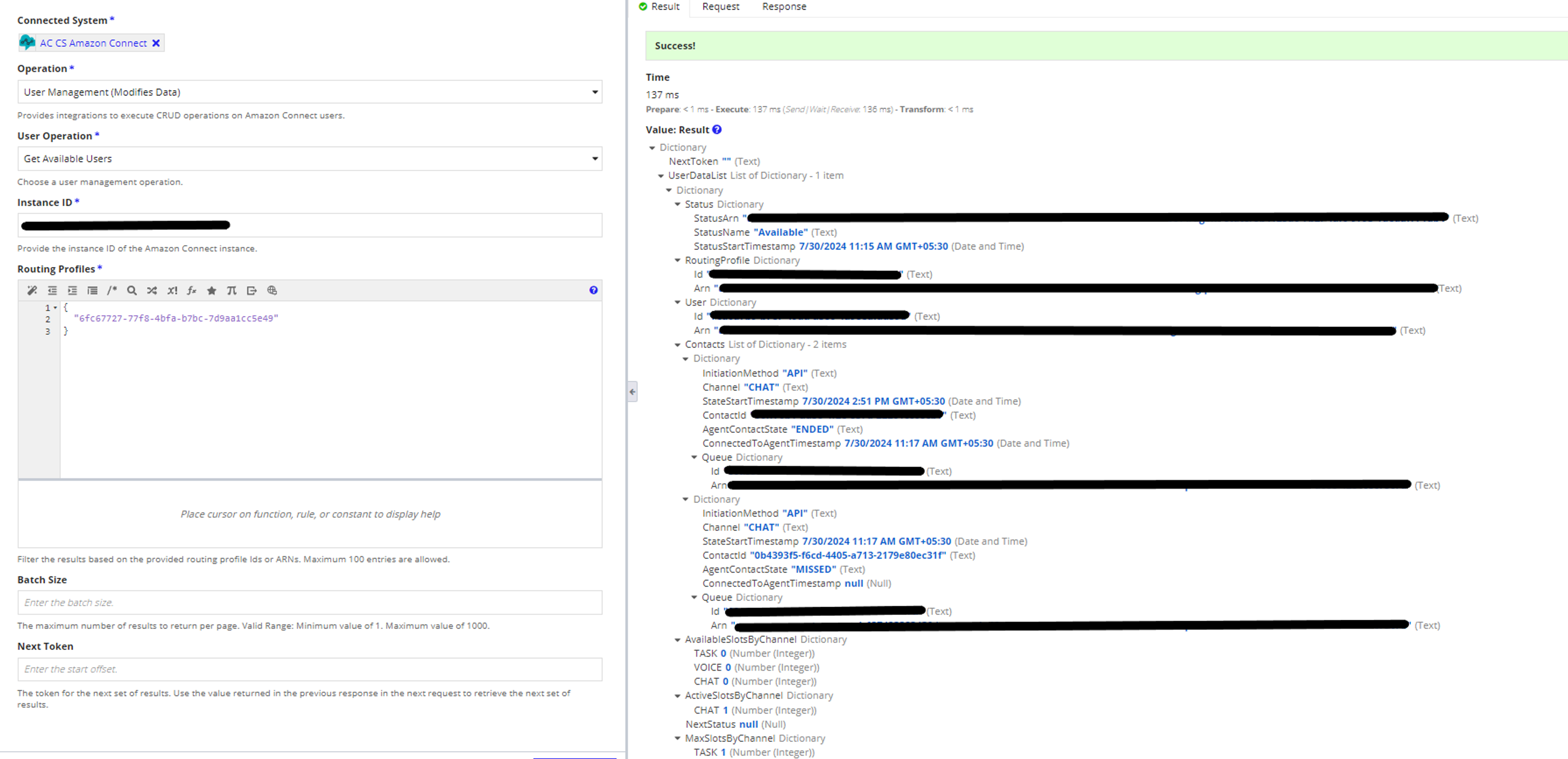
Task: Collapse left pane using splitter arrow
Action: [x=633, y=392]
